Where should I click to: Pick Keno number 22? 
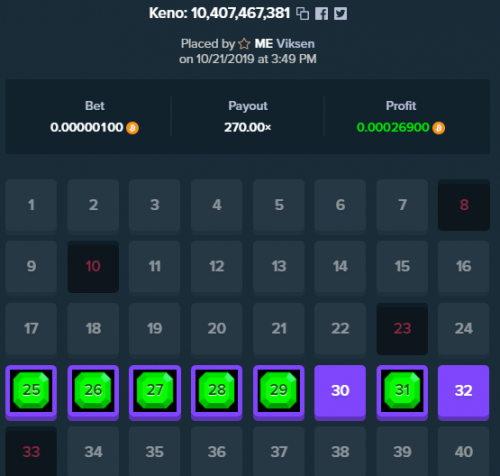point(340,329)
